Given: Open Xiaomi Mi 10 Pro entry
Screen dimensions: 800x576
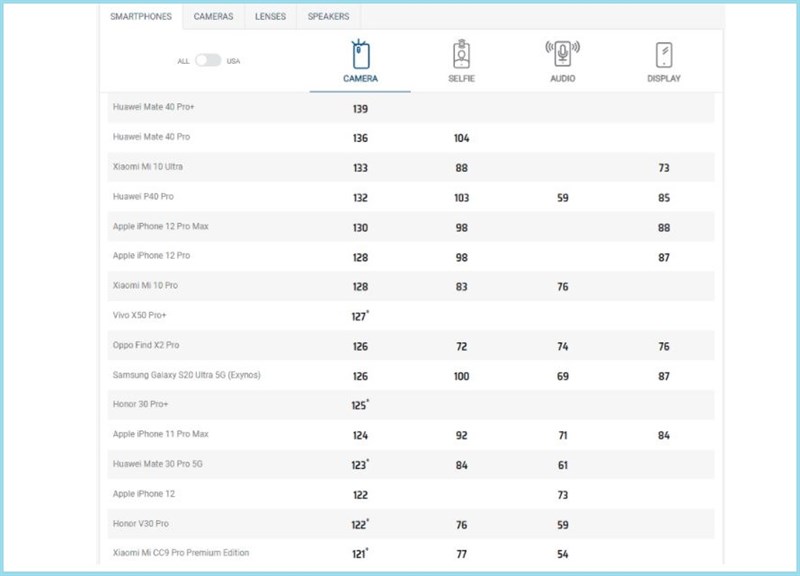Looking at the screenshot, I should (x=145, y=285).
